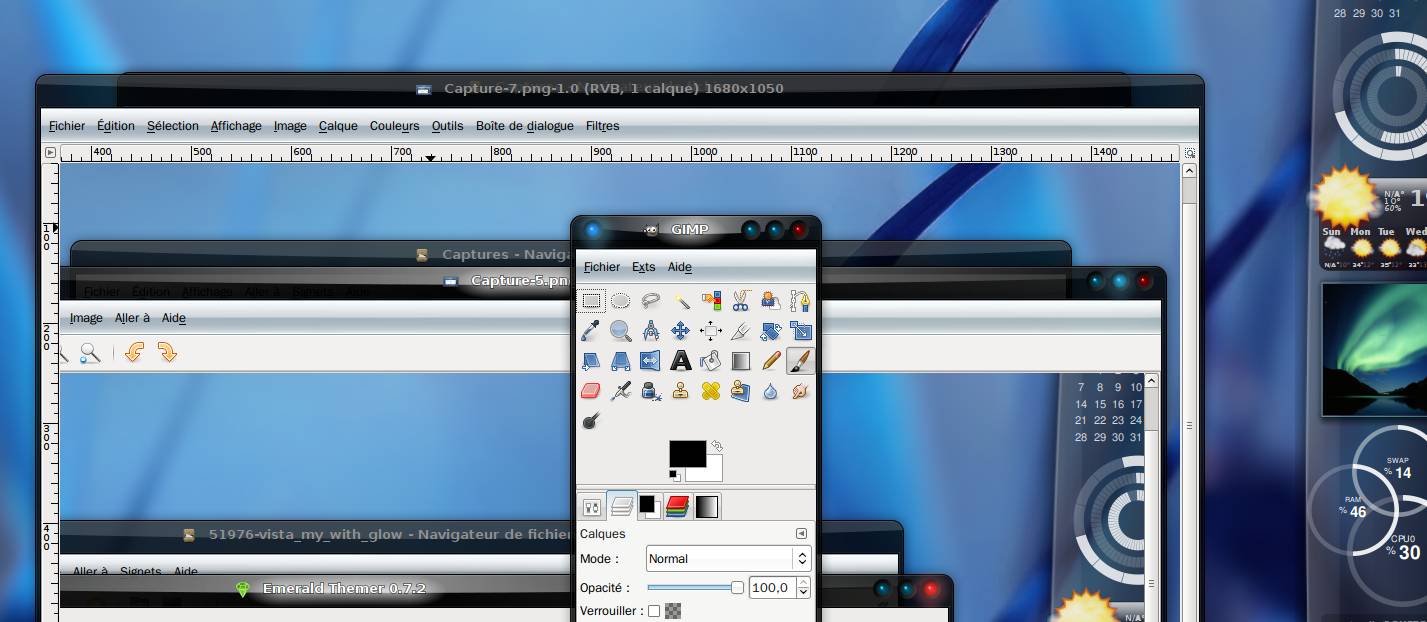Reset colors to default black and white
The width and height of the screenshot is (1427, 622).
[x=675, y=475]
